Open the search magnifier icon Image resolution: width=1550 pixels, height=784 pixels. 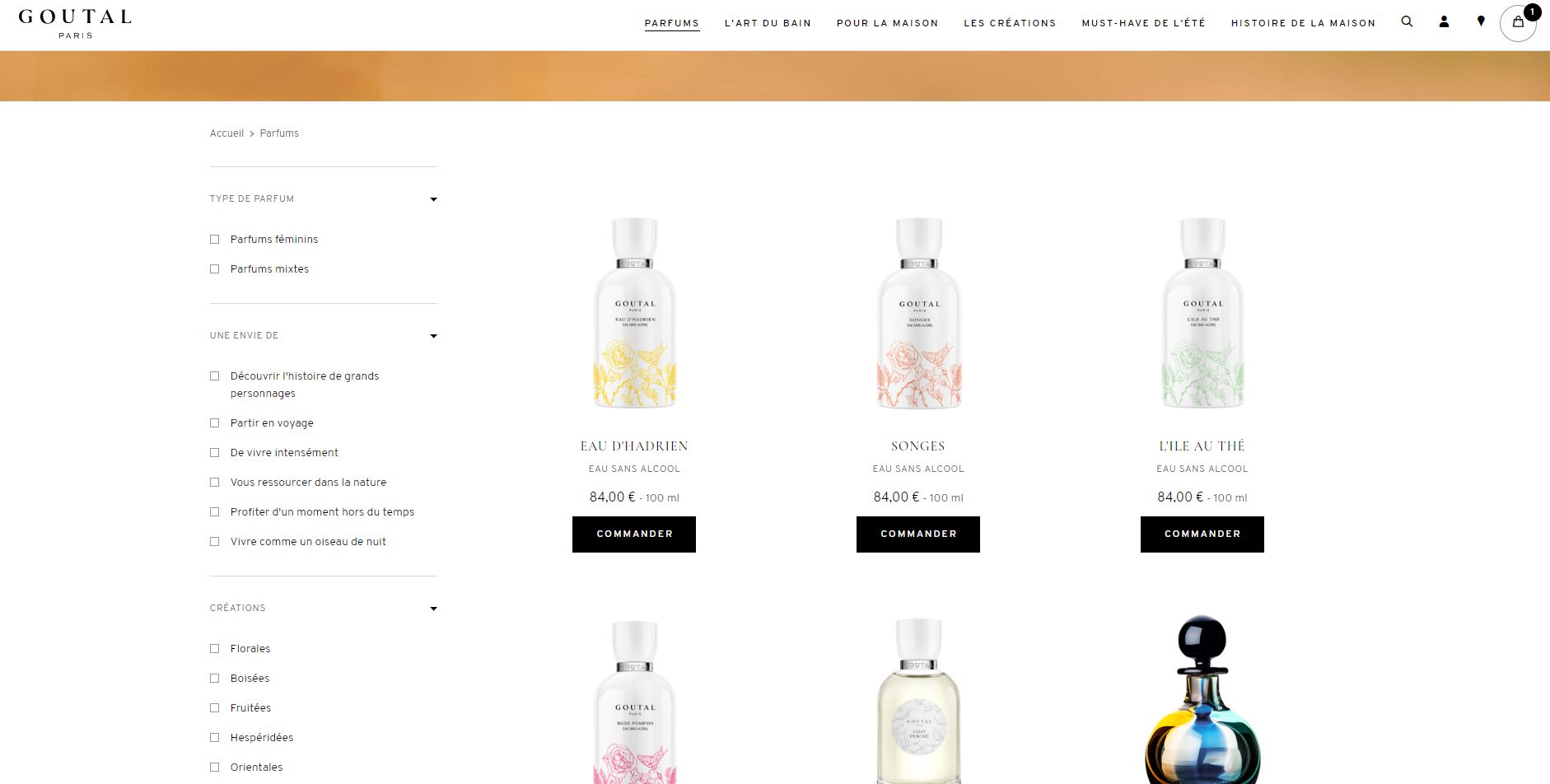click(x=1407, y=22)
